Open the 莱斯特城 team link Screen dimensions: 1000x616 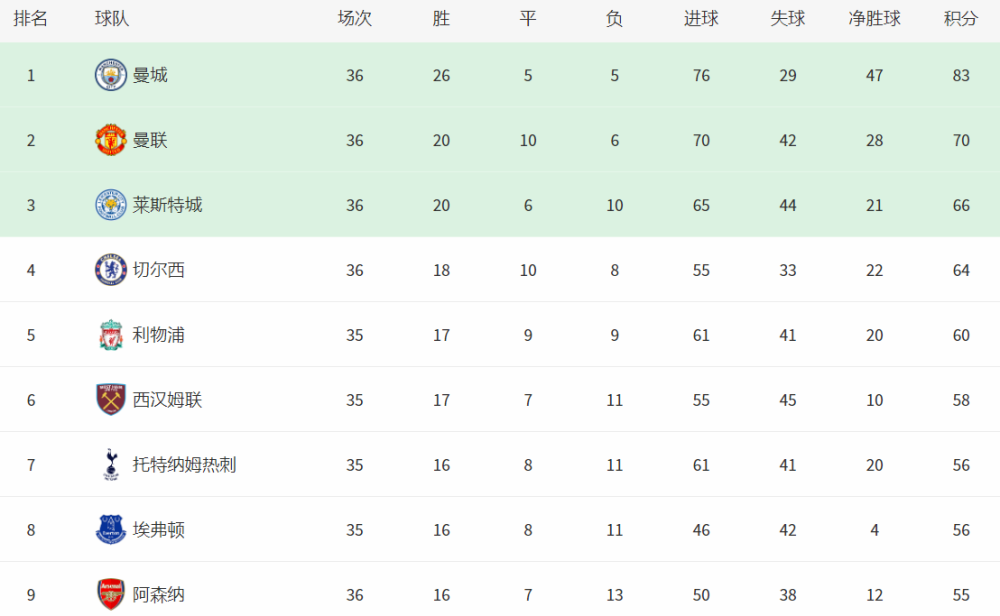(167, 205)
